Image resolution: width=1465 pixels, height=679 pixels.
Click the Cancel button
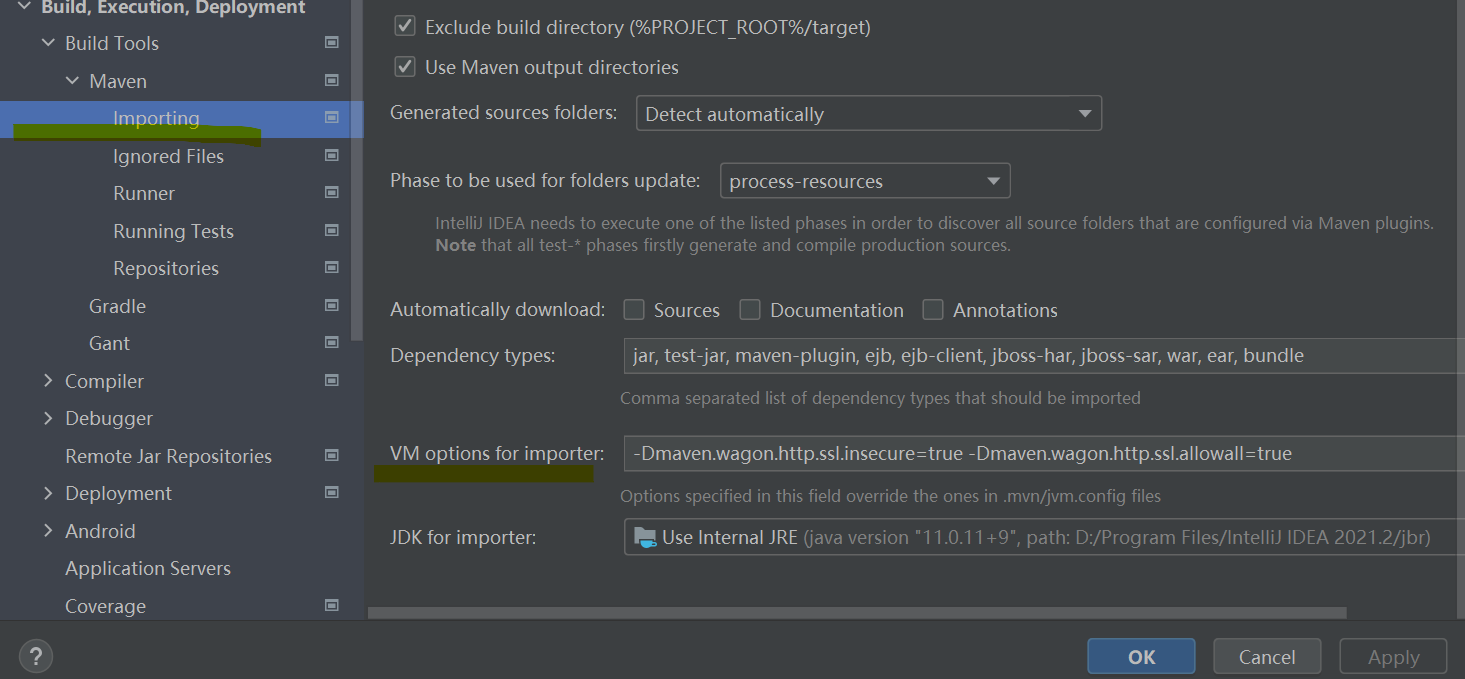1267,657
